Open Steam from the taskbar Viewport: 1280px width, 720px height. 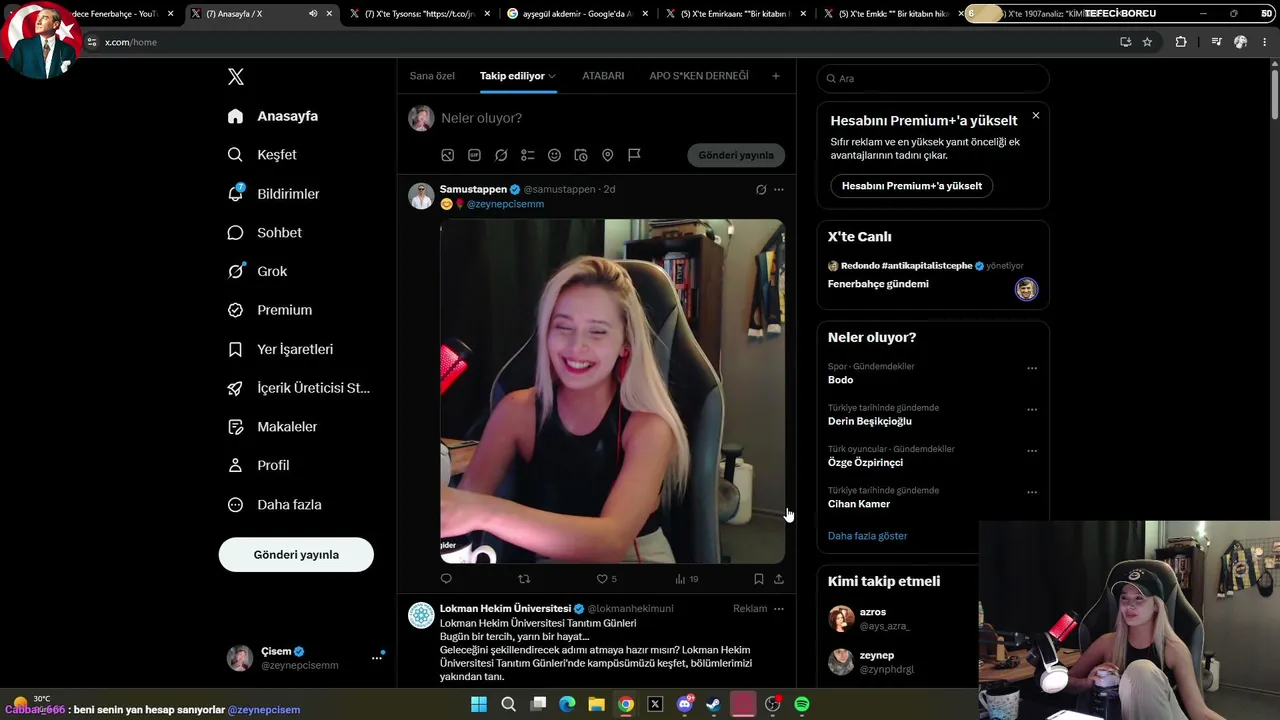pos(713,704)
